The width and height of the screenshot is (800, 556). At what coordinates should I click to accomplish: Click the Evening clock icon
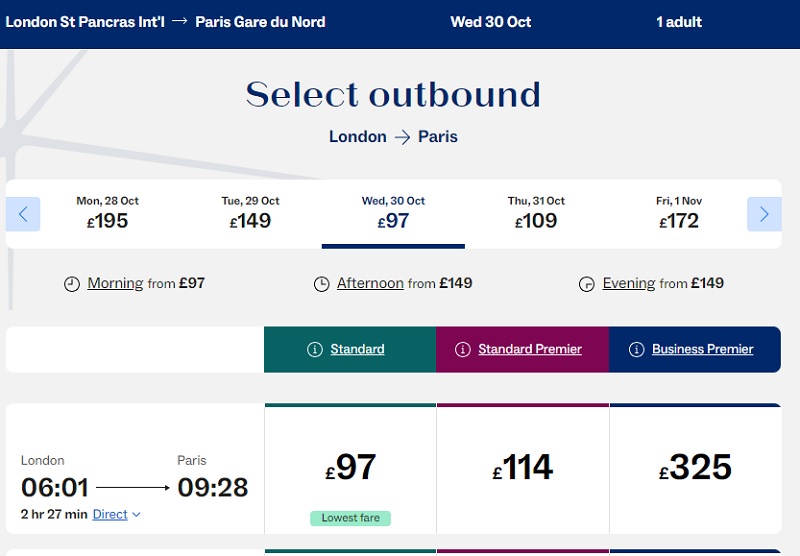pyautogui.click(x=587, y=284)
